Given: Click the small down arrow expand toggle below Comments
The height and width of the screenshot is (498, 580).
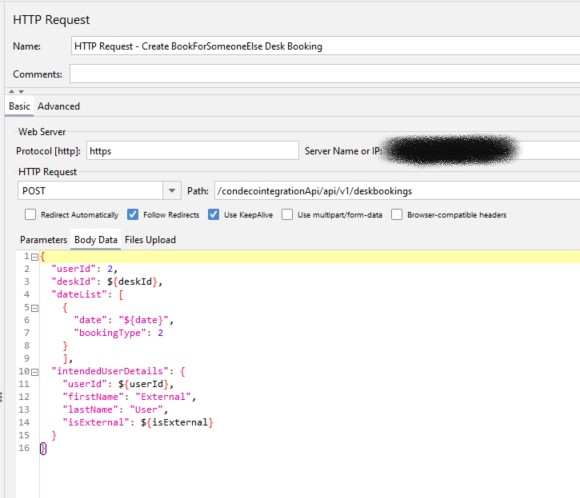Looking at the screenshot, I should (21, 91).
